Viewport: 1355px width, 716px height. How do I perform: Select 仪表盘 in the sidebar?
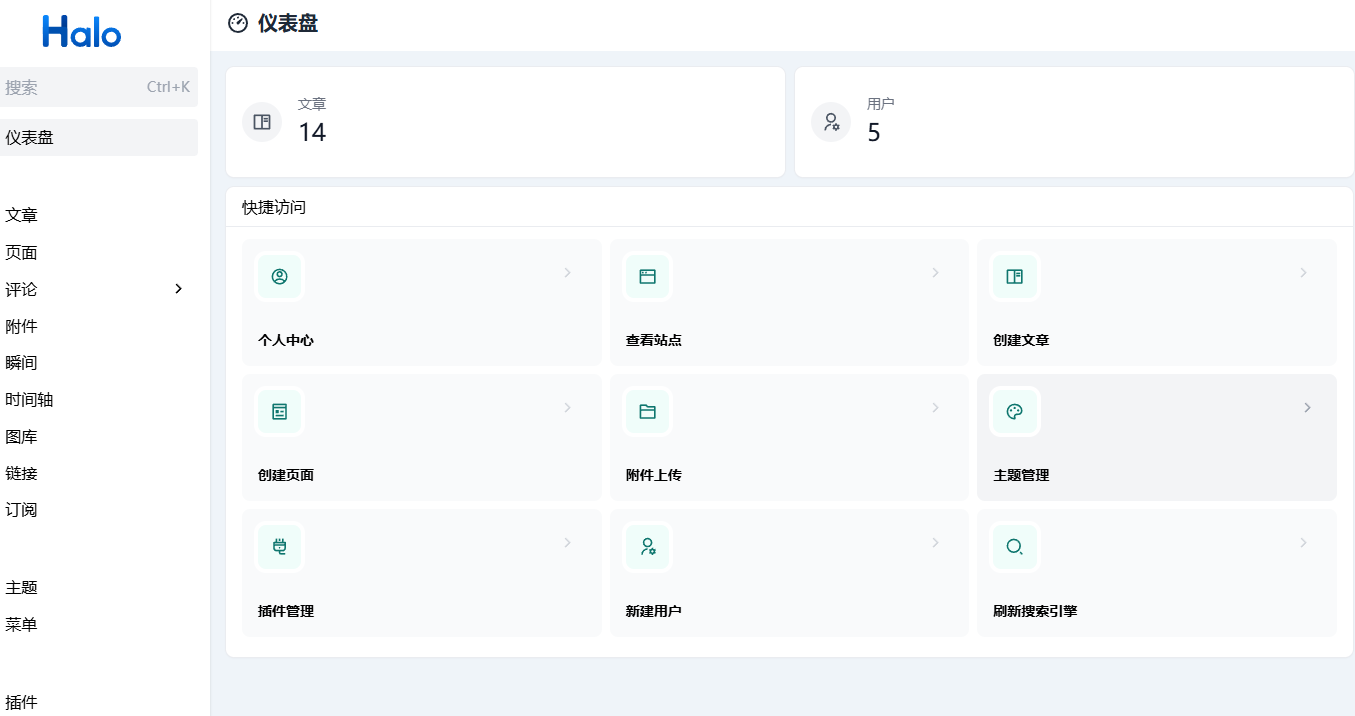pos(99,137)
